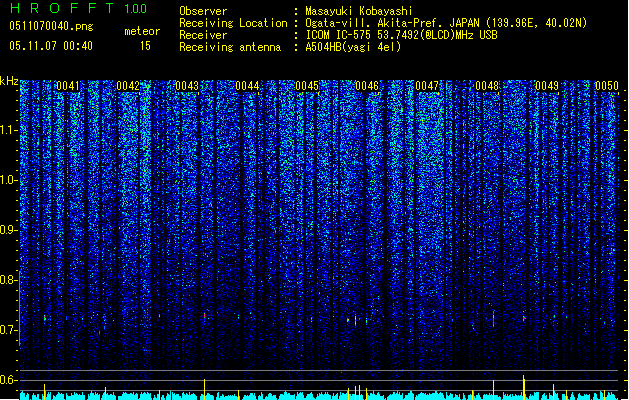The height and width of the screenshot is (400, 629).
Task: Select the file name 0511070040.png
Action: pos(51,26)
